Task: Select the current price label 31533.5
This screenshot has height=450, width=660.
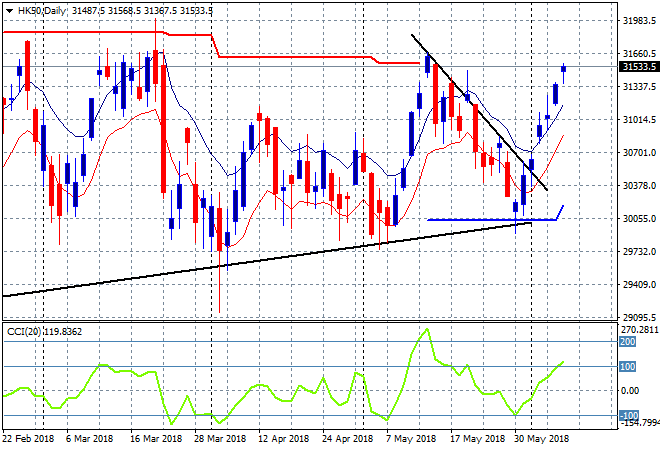Action: click(639, 67)
